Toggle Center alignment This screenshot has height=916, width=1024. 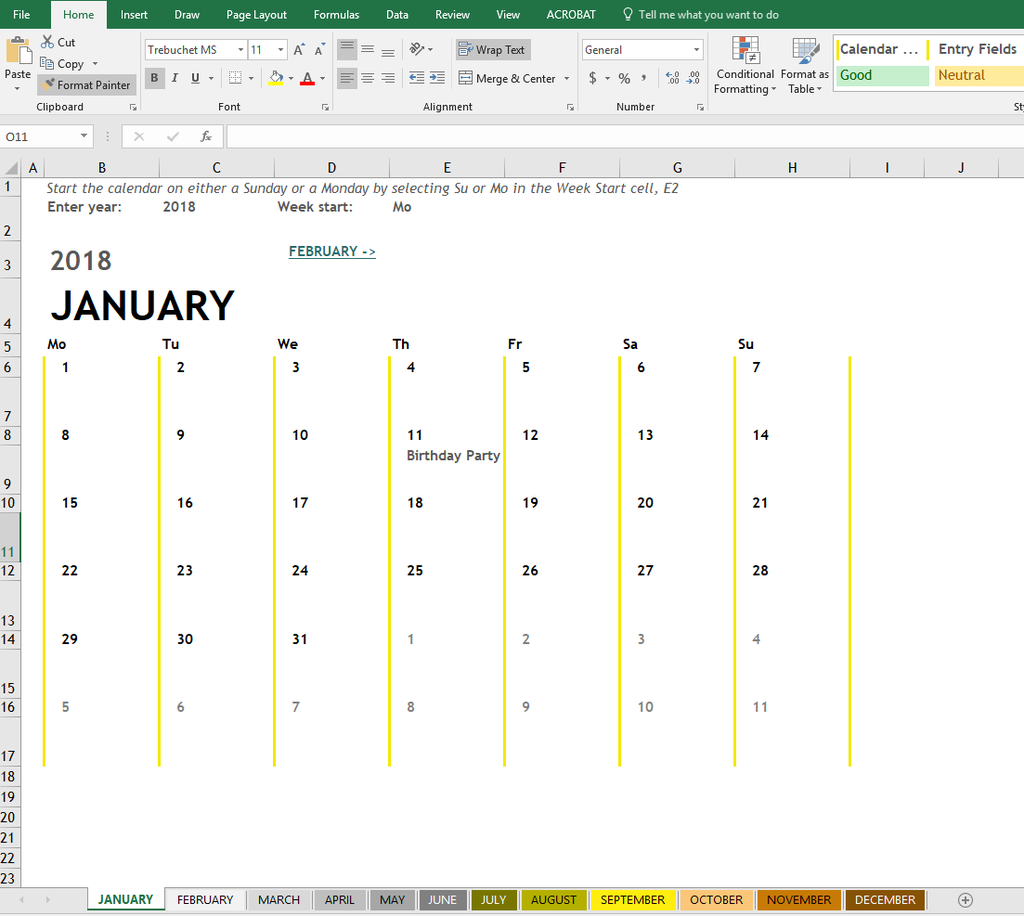(x=367, y=77)
